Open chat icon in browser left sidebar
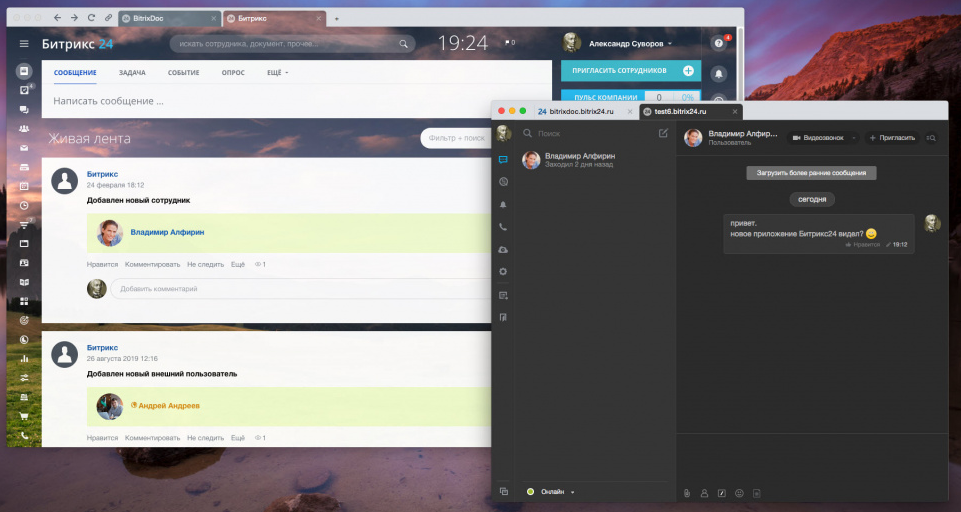 coord(24,109)
